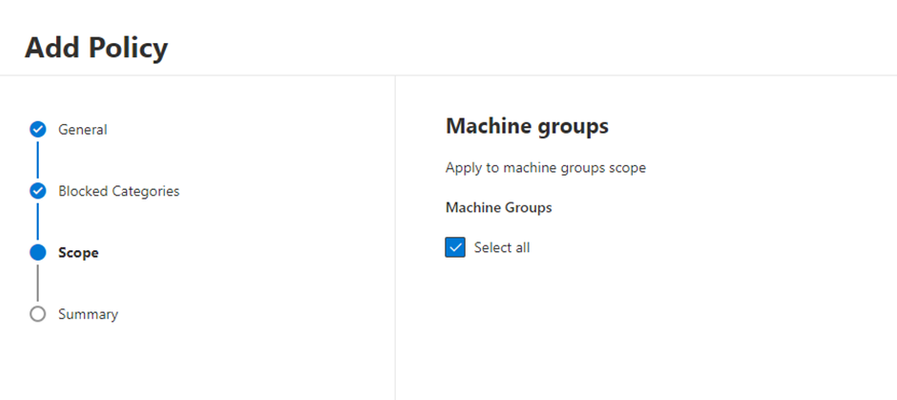Image resolution: width=897 pixels, height=400 pixels.
Task: Select the Scope step label
Action: [x=78, y=253]
